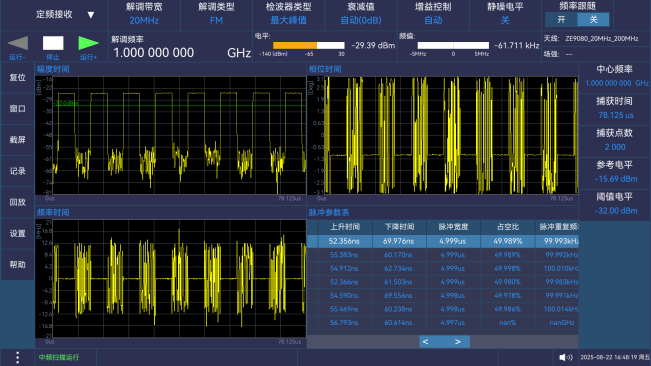Click the 脉冲宽度 column header
The image size is (651, 366).
coord(453,227)
